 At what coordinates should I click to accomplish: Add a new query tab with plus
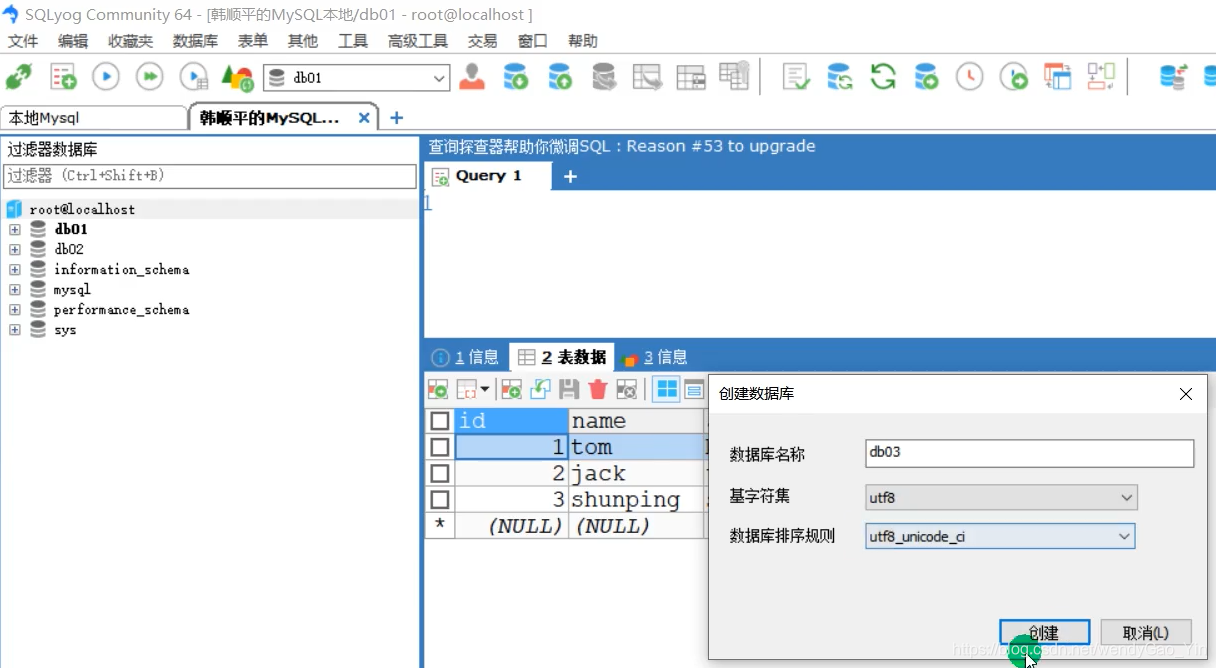570,176
